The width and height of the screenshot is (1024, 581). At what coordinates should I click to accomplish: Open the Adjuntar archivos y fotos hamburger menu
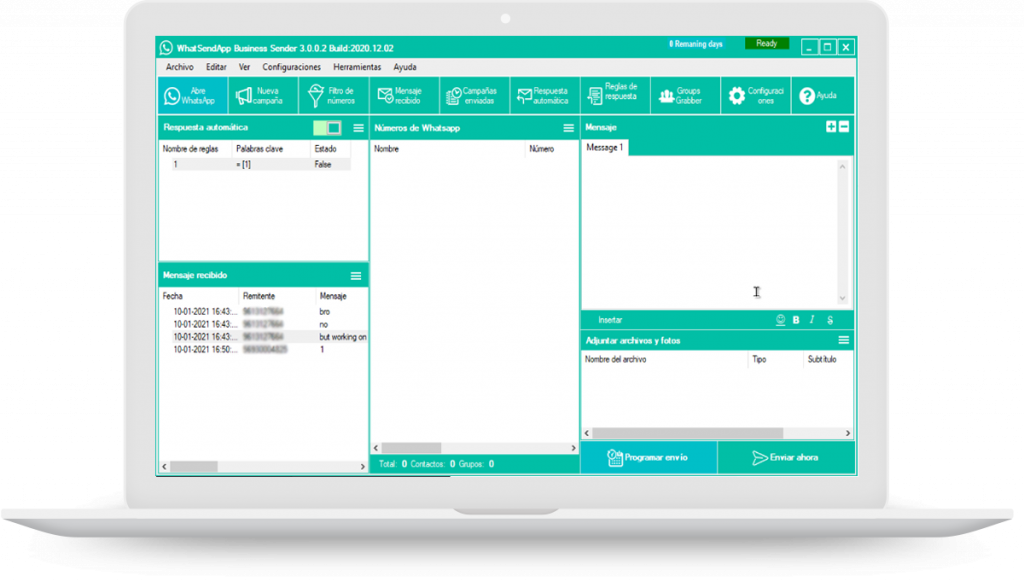[844, 340]
